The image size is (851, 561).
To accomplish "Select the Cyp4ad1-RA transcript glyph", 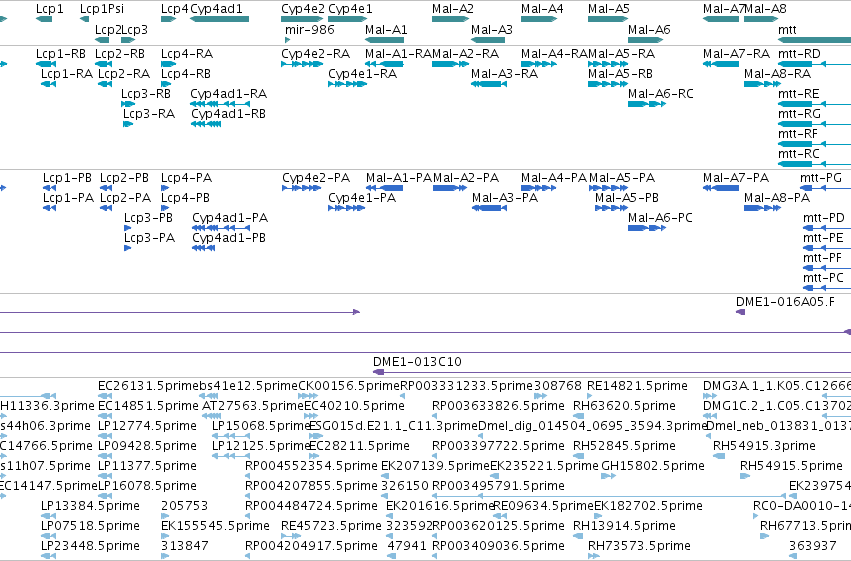I will [220, 104].
